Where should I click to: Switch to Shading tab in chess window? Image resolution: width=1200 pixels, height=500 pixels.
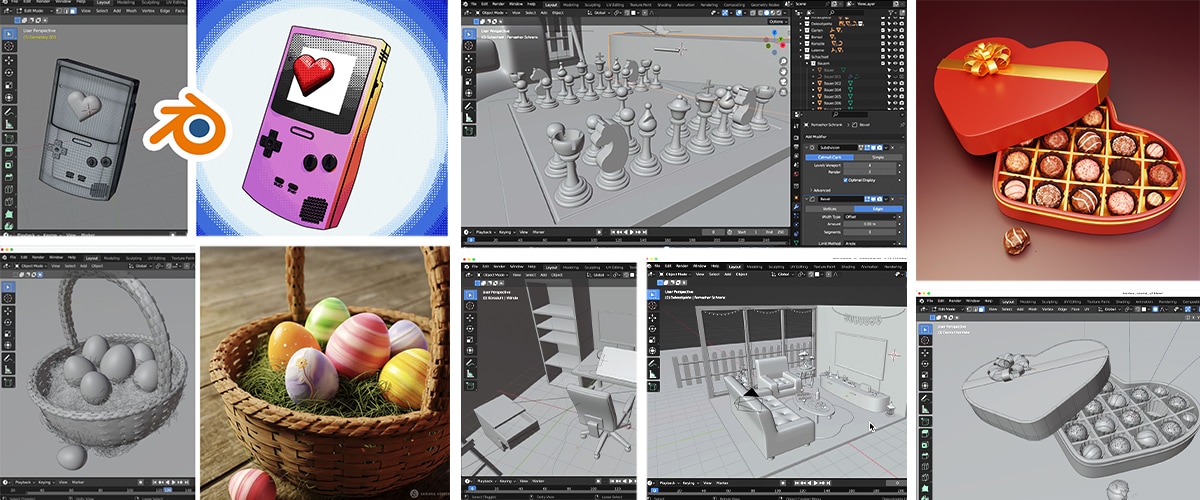click(x=664, y=4)
